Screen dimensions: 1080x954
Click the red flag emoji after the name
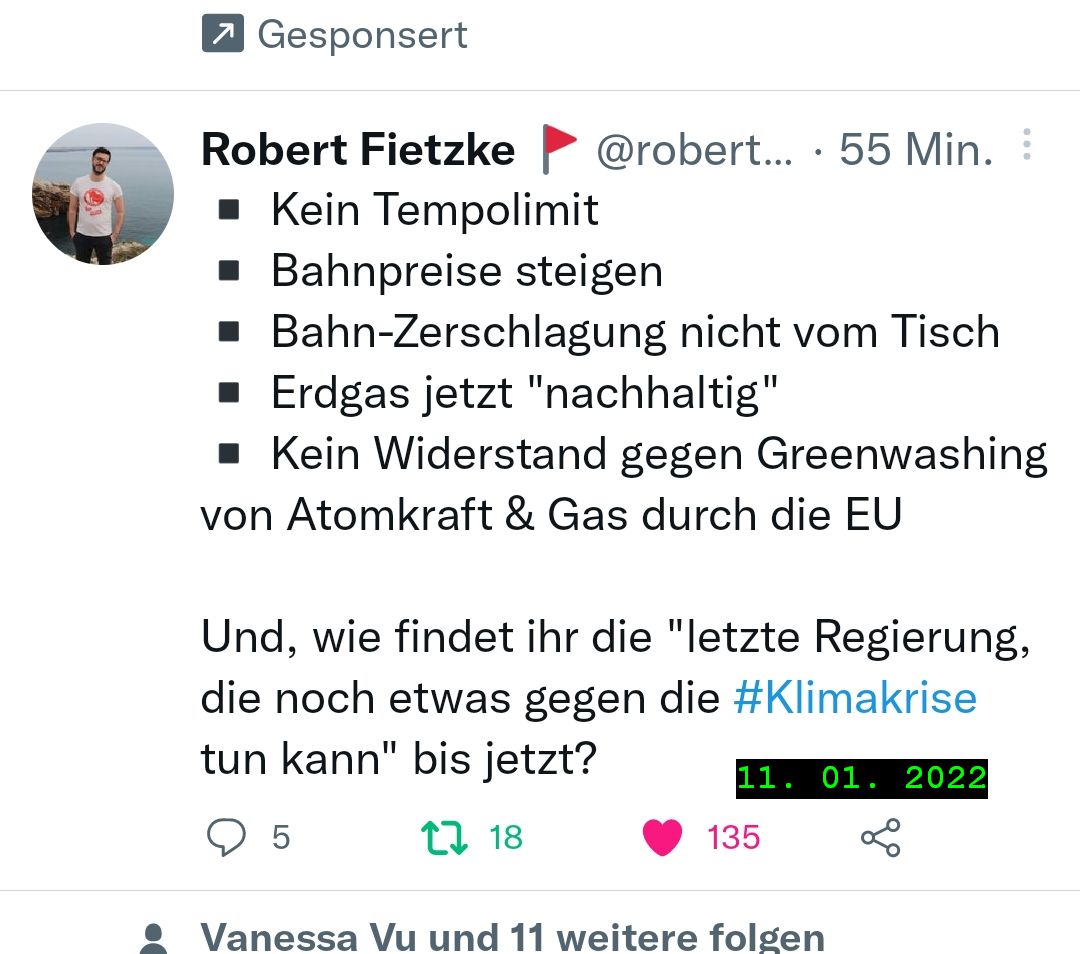[x=558, y=150]
